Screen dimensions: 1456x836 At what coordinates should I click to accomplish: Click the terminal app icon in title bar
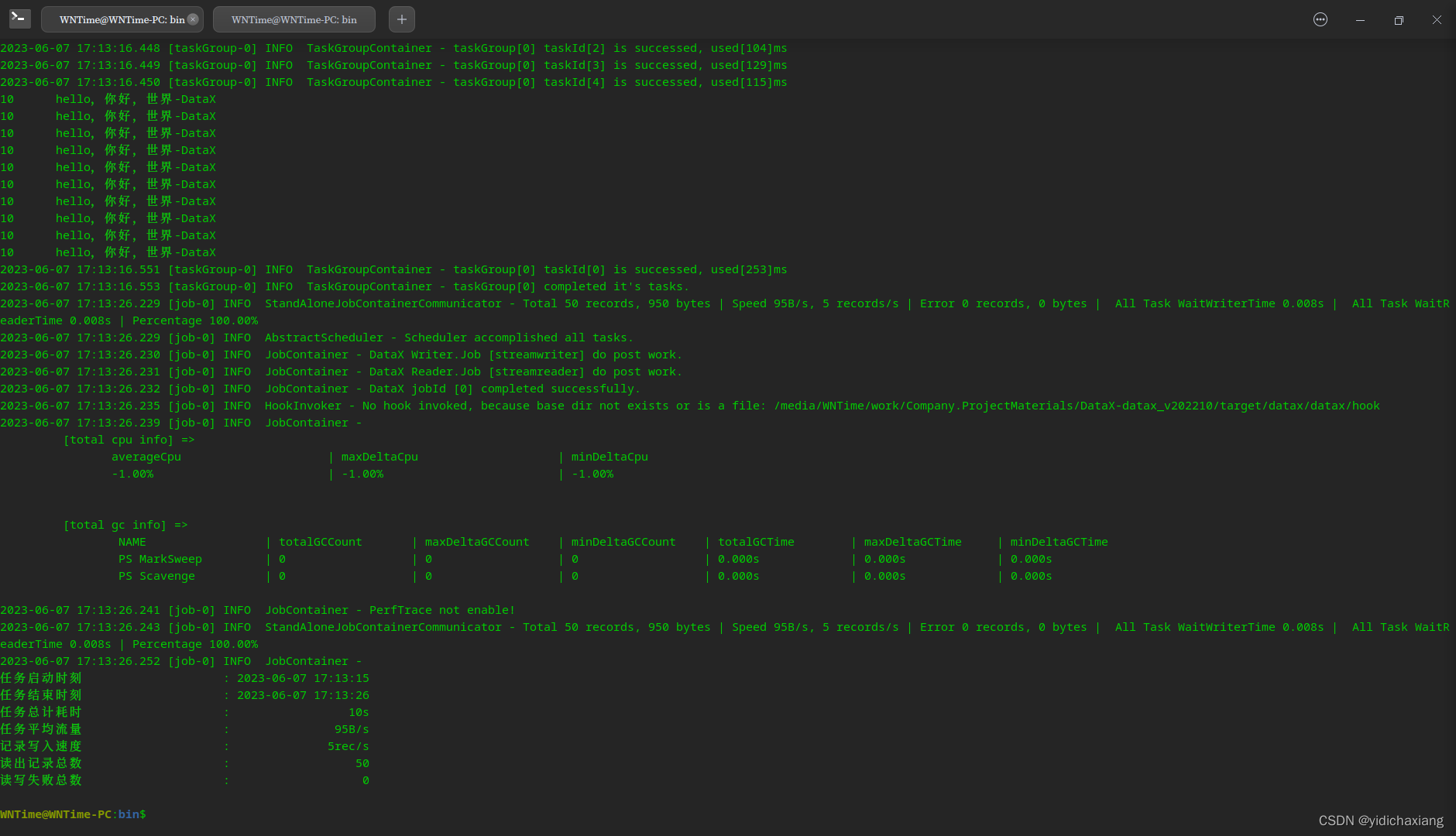click(19, 19)
